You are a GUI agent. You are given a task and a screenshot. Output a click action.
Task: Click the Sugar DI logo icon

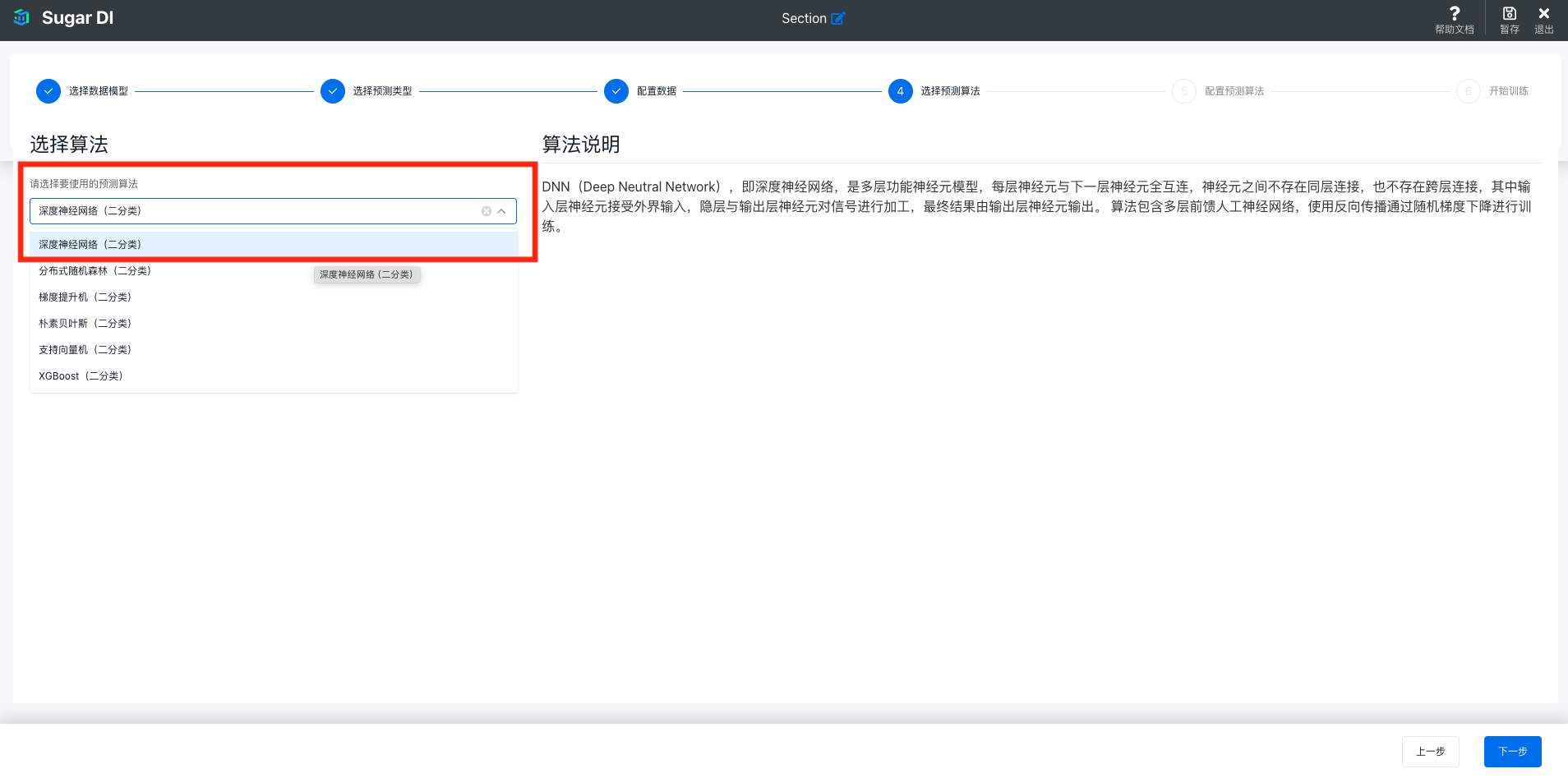pyautogui.click(x=21, y=18)
